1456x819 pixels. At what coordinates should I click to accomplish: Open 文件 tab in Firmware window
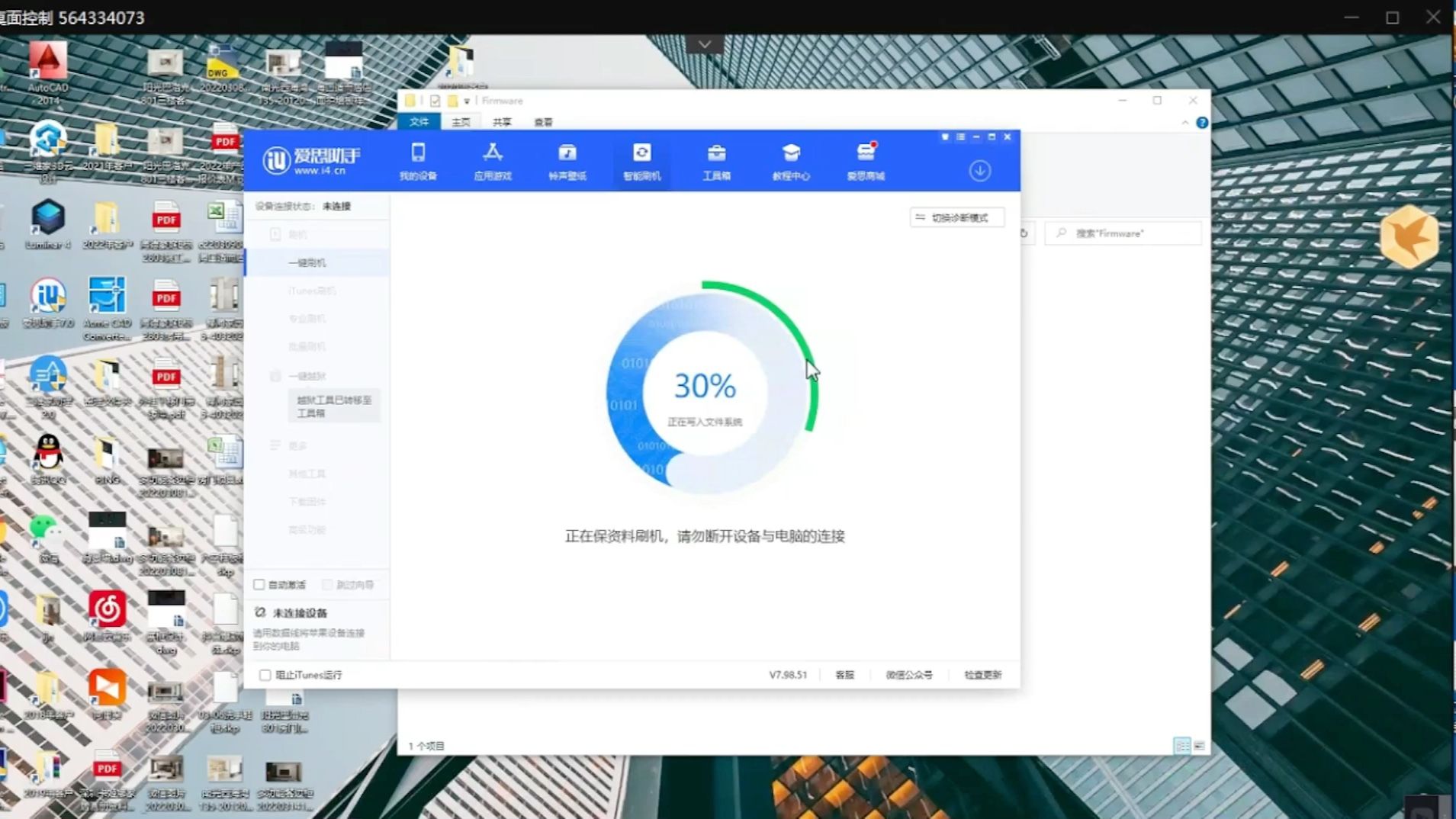419,122
